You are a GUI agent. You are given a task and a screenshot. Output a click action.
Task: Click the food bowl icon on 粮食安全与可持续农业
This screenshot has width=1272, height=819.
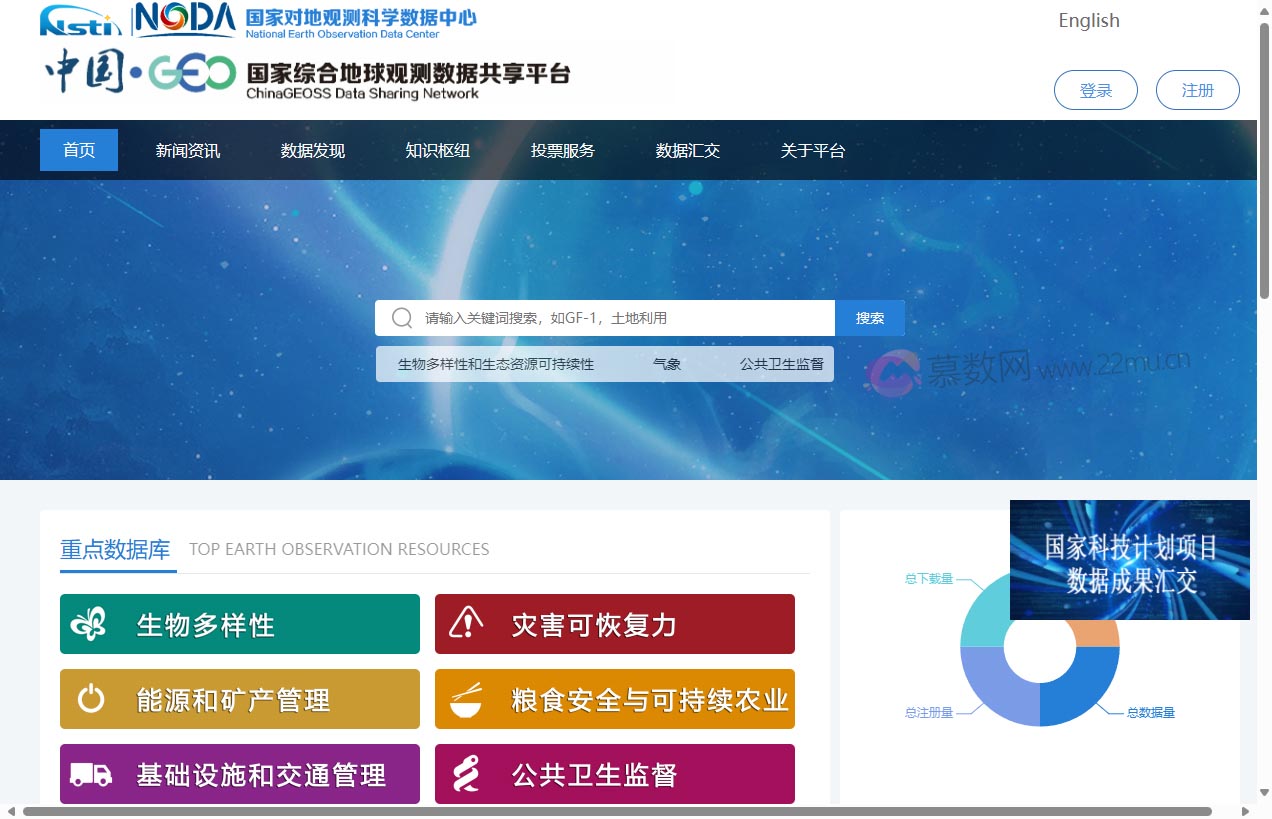click(x=466, y=699)
